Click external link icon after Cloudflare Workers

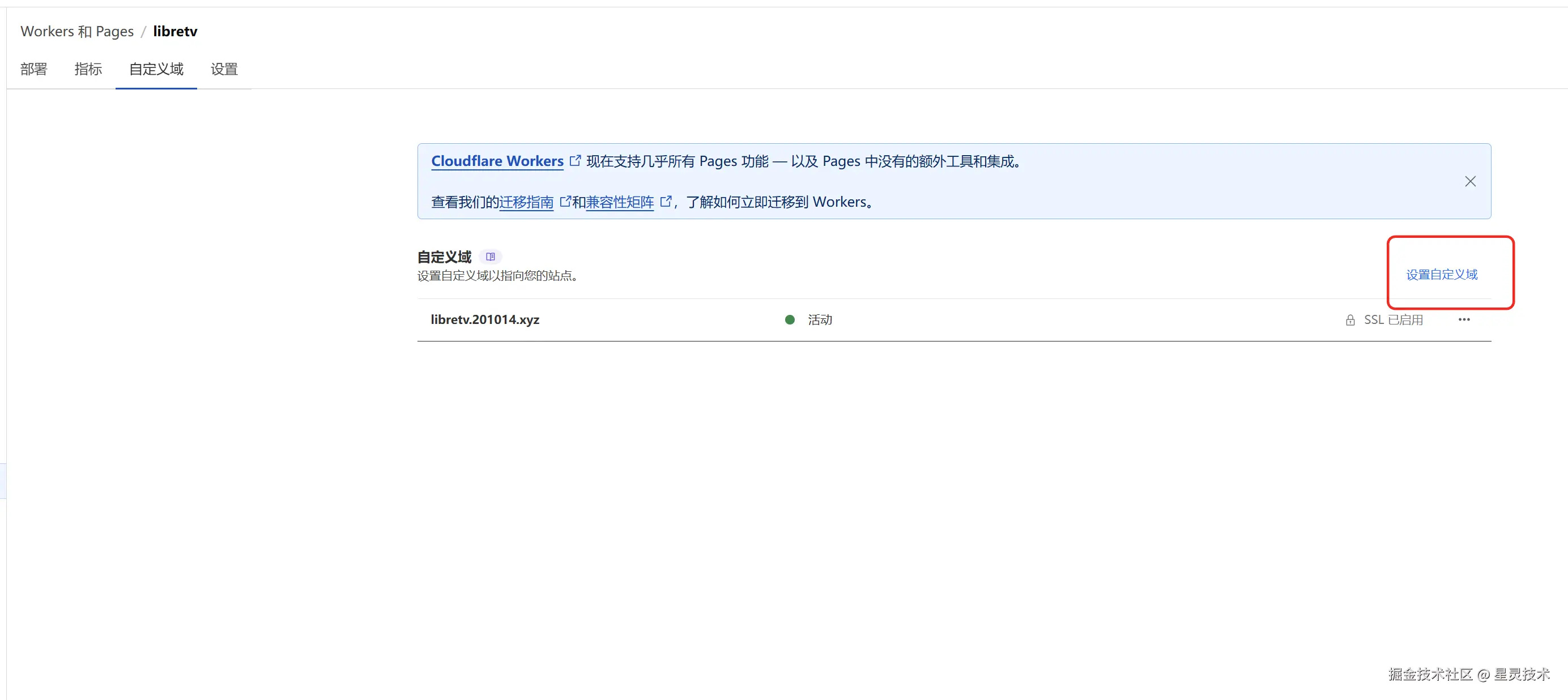(x=574, y=161)
